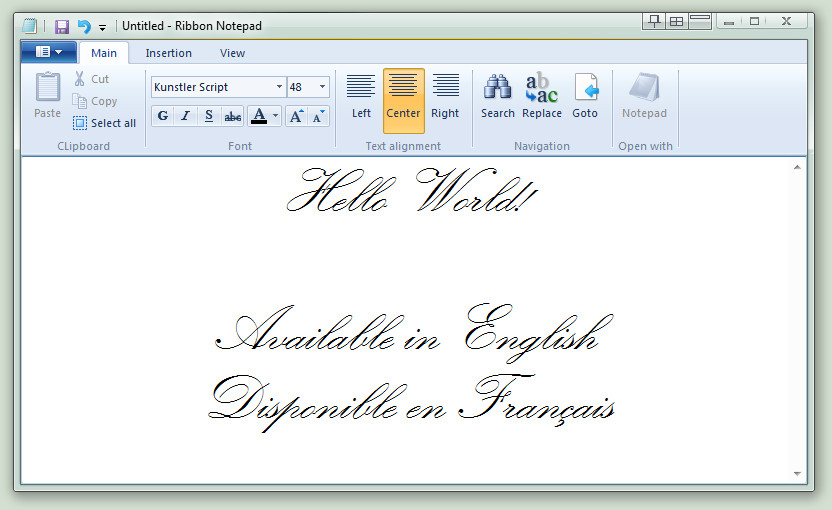This screenshot has width=832, height=510.
Task: Click Select all in Clipboard group
Action: [105, 123]
